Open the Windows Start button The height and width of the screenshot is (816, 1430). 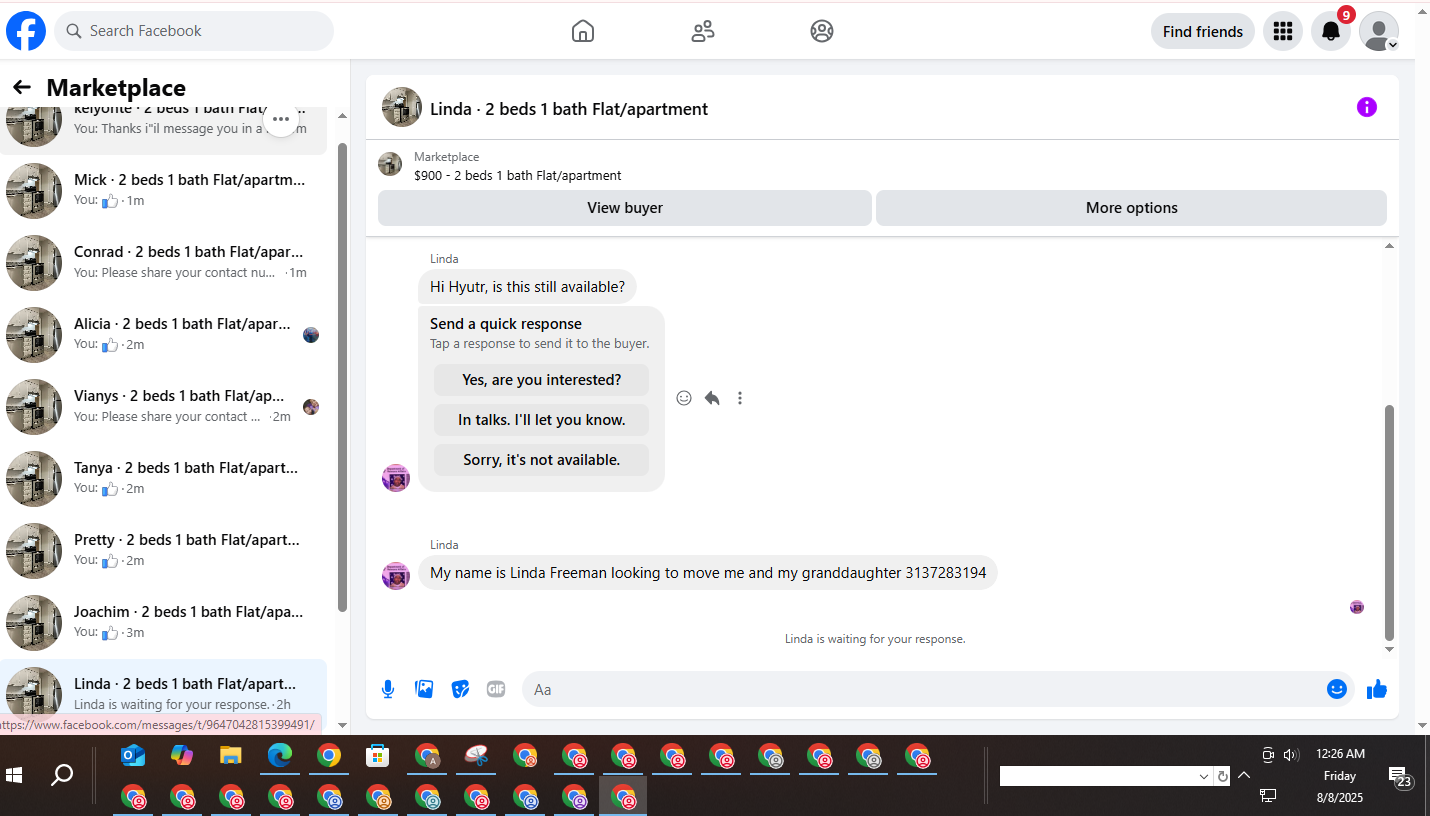(14, 775)
